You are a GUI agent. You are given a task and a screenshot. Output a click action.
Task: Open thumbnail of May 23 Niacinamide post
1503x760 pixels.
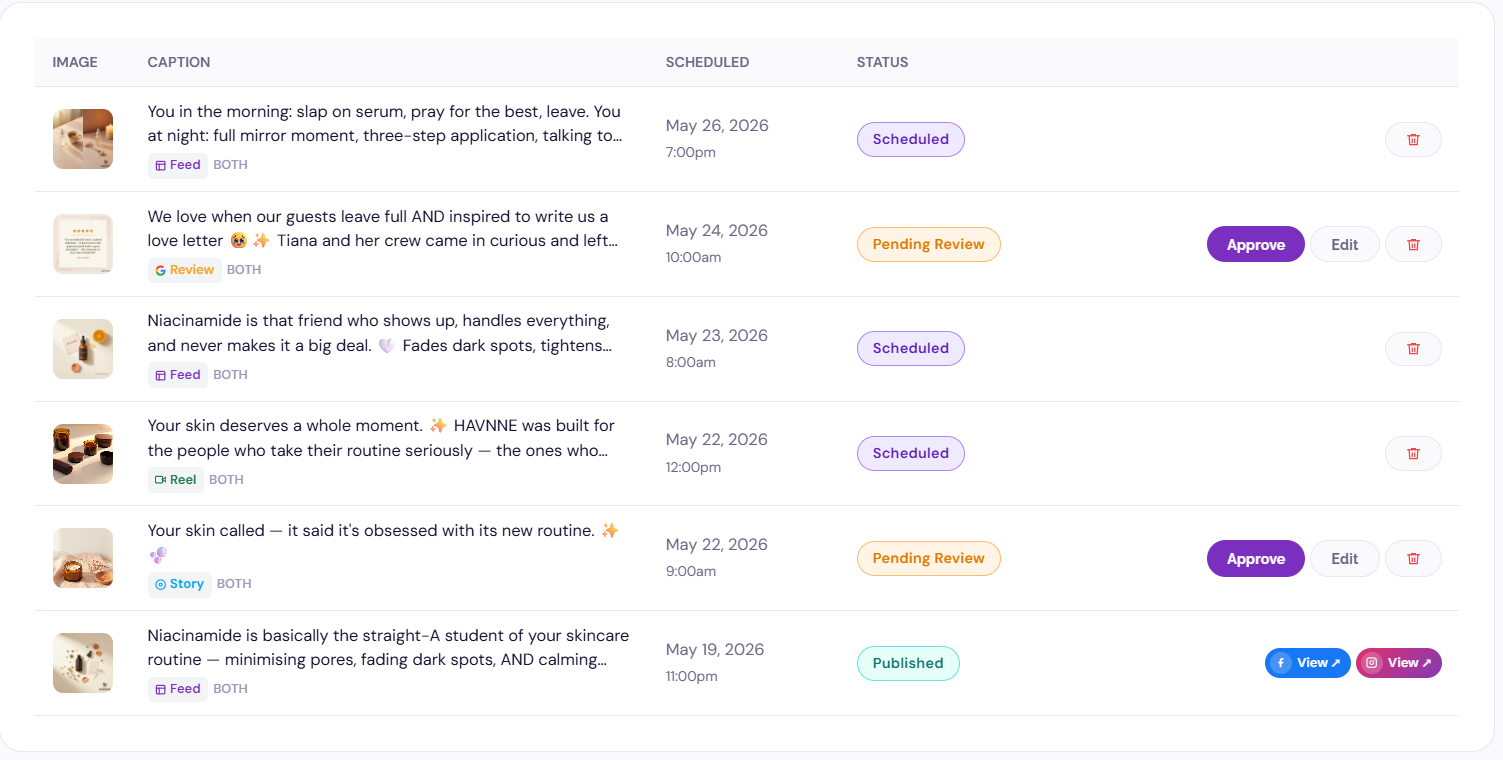coord(83,349)
